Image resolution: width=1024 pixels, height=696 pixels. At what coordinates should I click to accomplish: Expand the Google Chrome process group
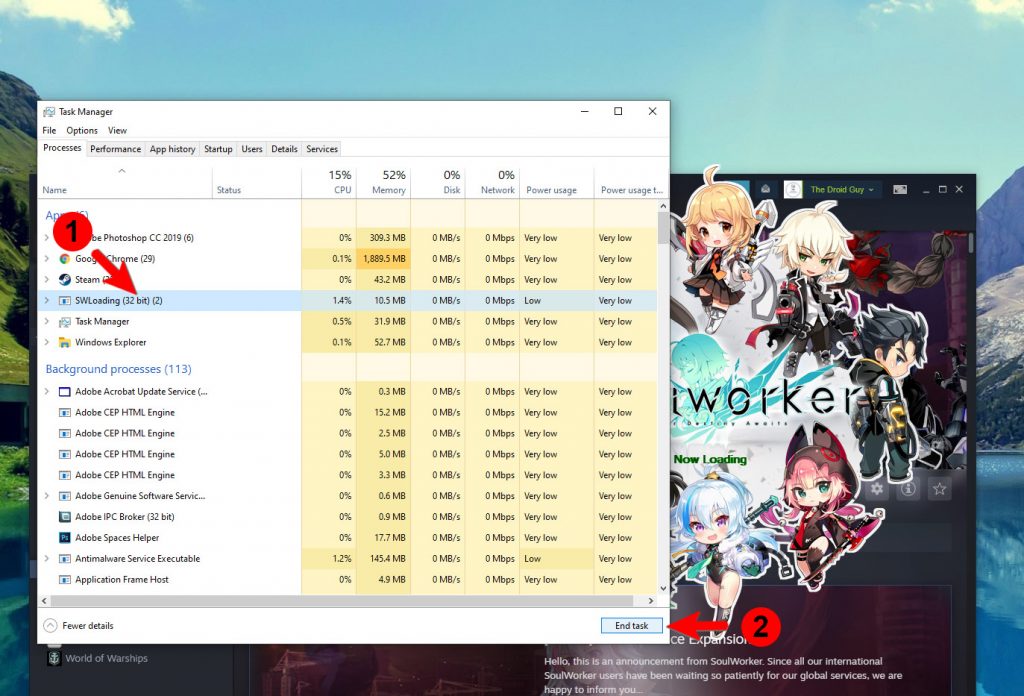tap(46, 259)
